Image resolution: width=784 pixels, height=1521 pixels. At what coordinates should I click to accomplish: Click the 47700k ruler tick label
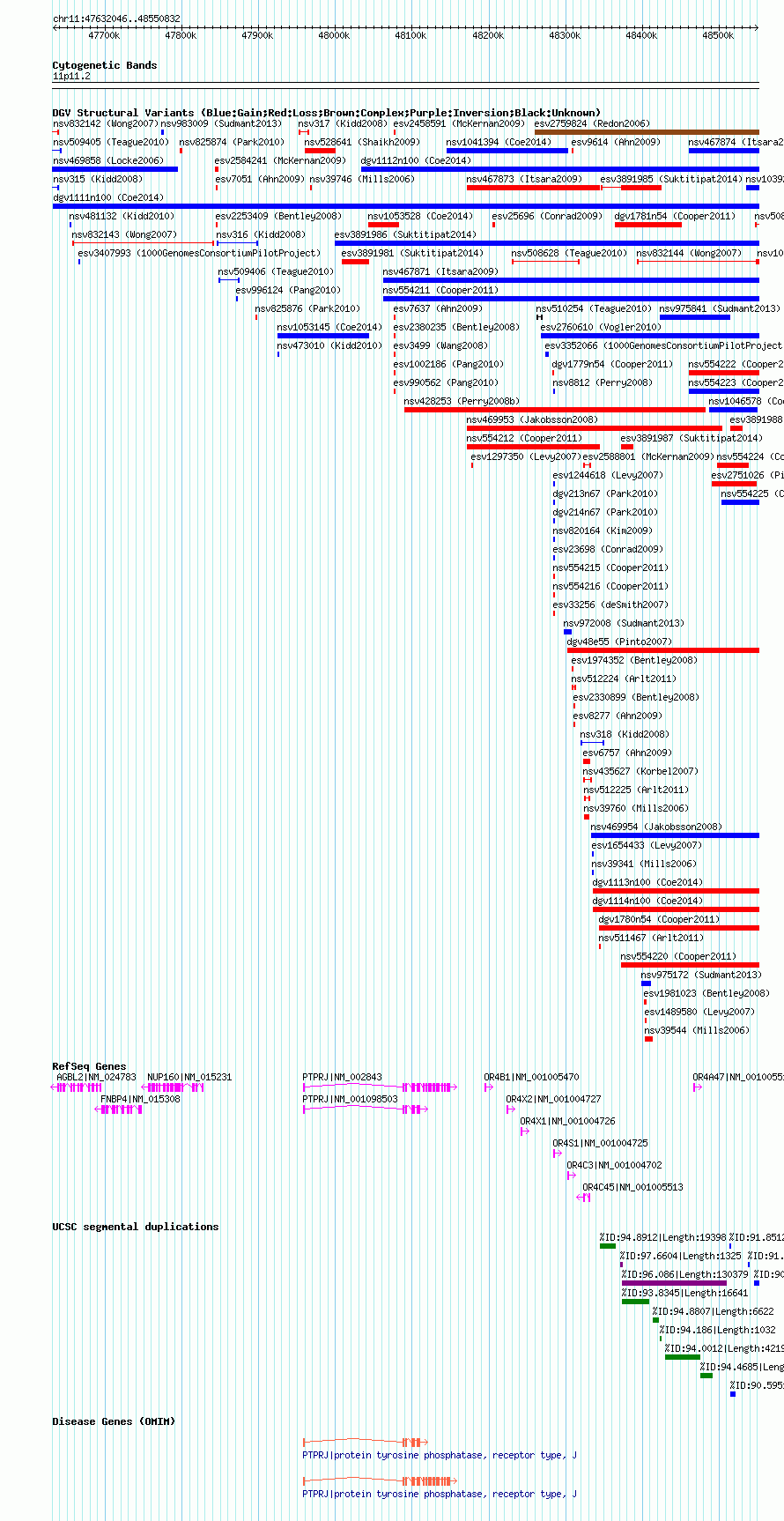(x=104, y=35)
